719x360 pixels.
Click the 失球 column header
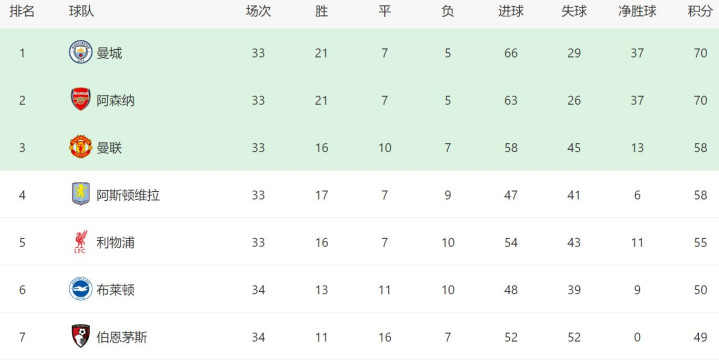(574, 12)
